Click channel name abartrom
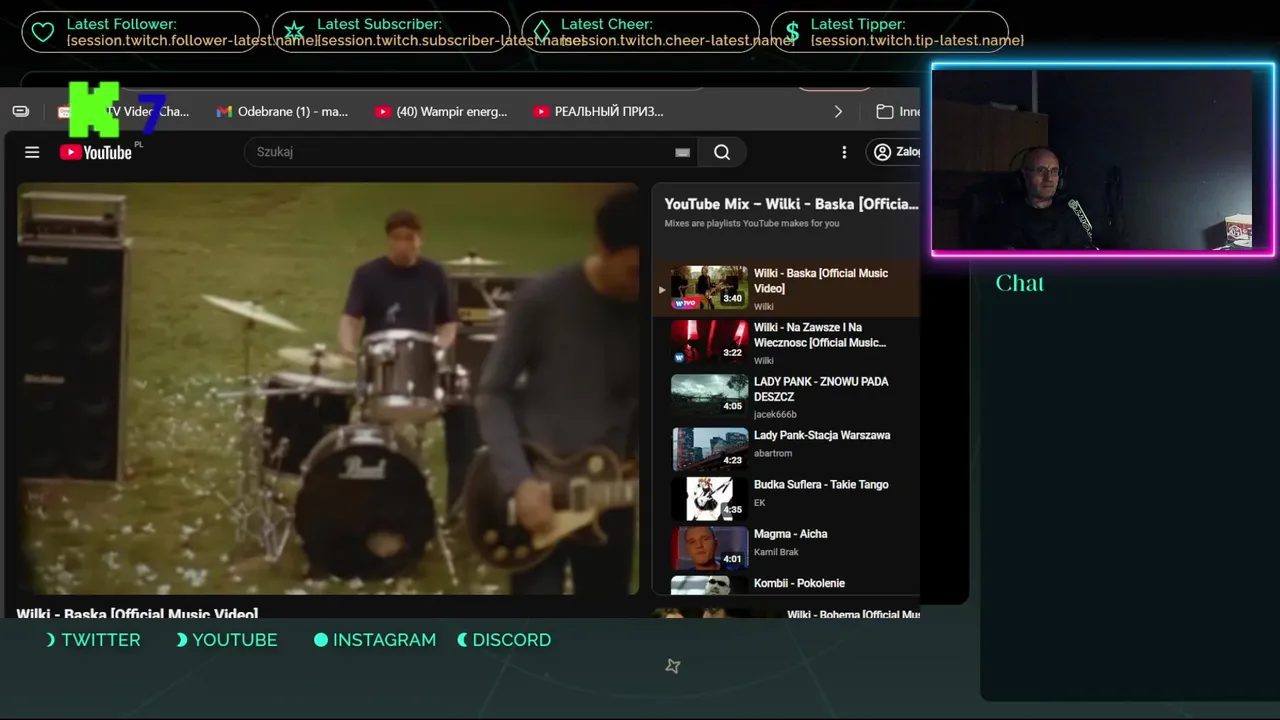The width and height of the screenshot is (1280, 720). [773, 454]
